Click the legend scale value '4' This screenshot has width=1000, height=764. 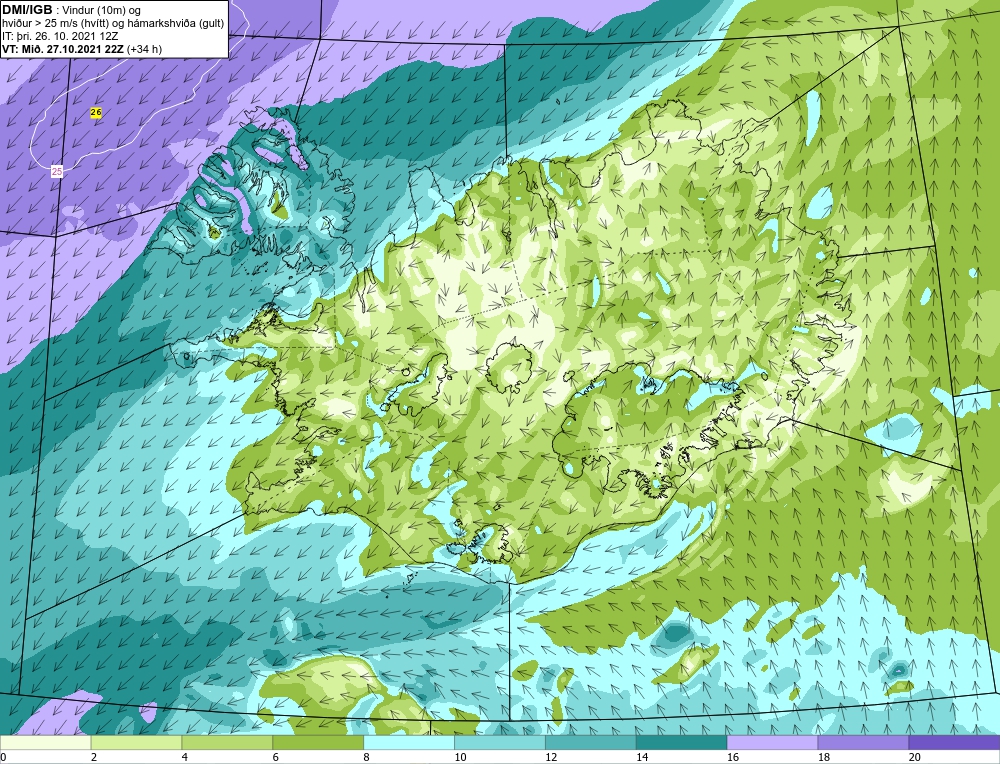pos(184,757)
